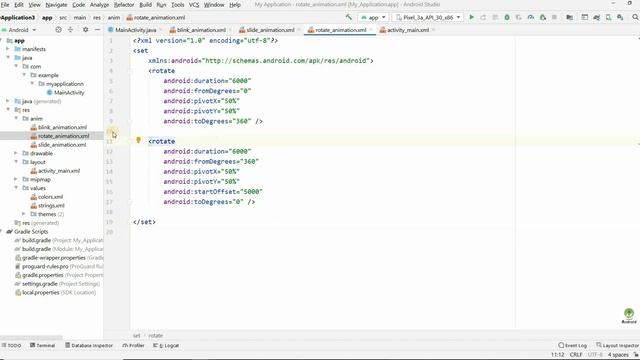Switch to blink_animation.xml editor tab
This screenshot has height=360, width=640.
pyautogui.click(x=201, y=30)
